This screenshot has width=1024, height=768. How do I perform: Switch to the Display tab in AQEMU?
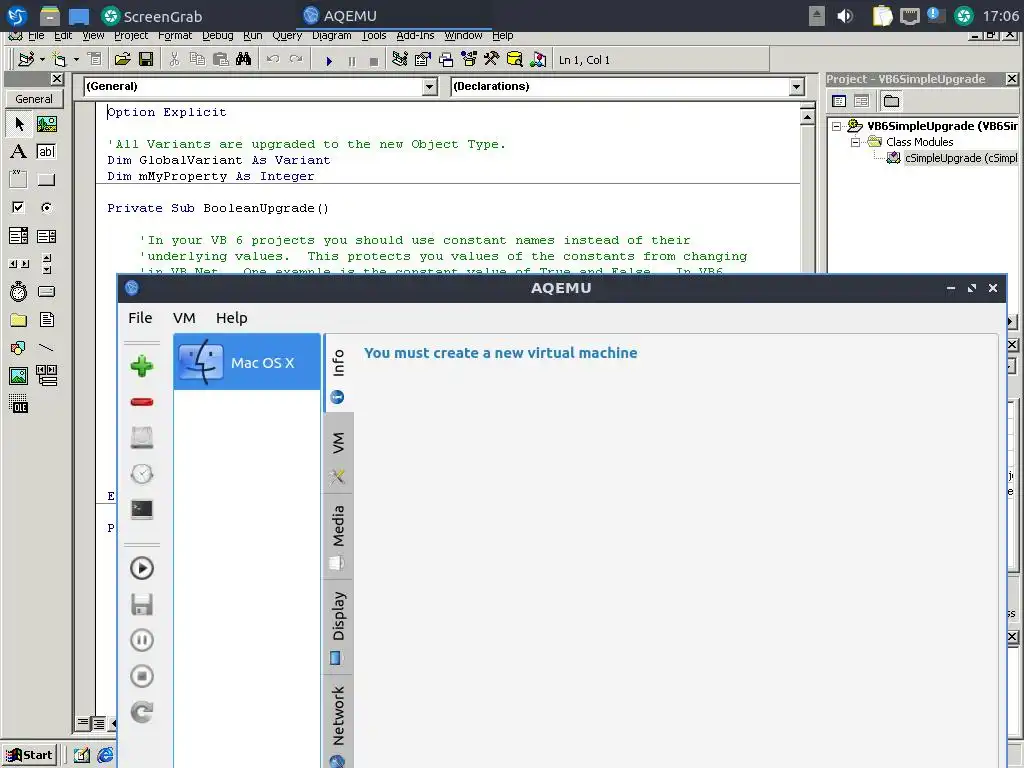tap(338, 627)
